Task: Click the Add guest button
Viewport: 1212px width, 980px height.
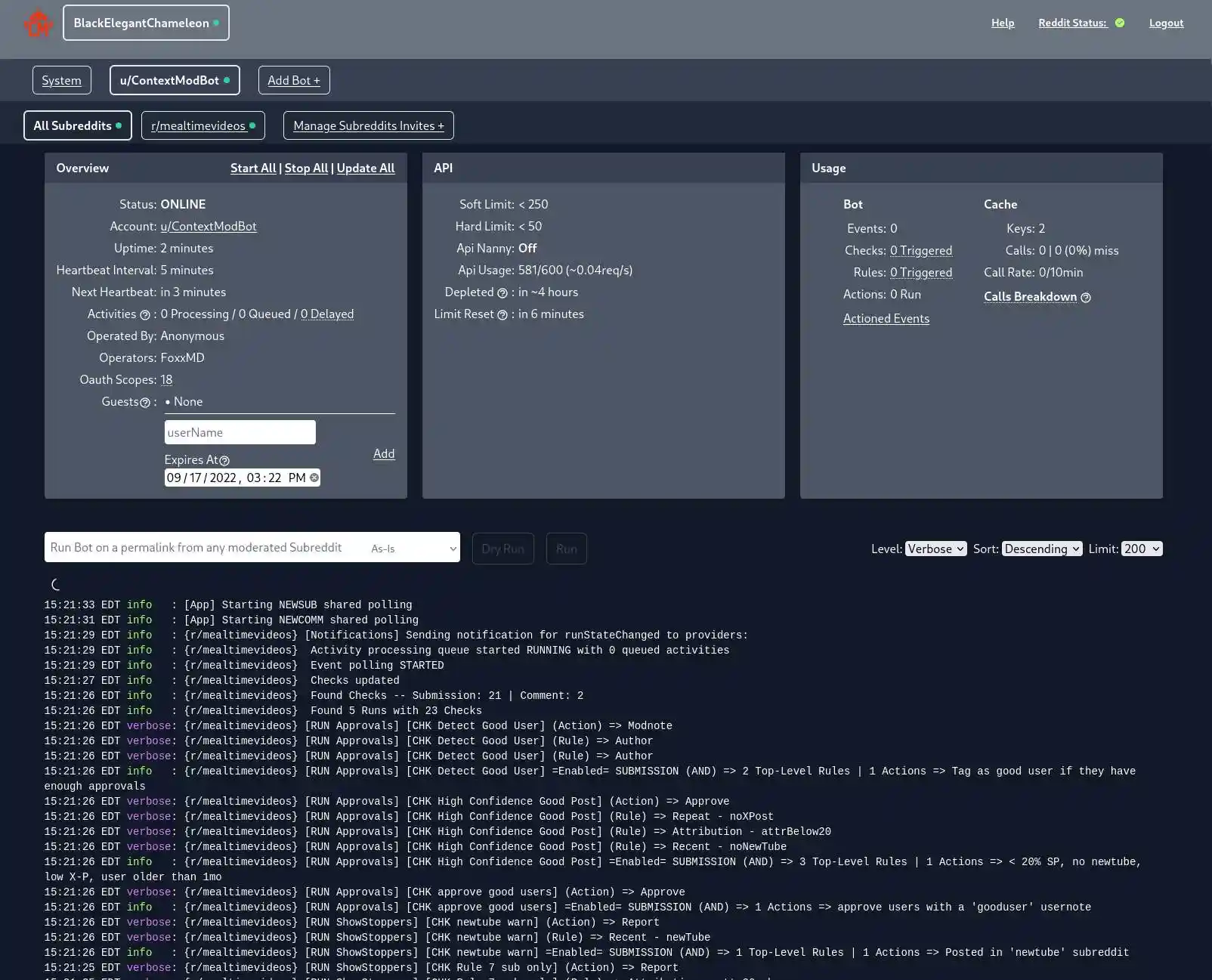Action: pyautogui.click(x=383, y=453)
